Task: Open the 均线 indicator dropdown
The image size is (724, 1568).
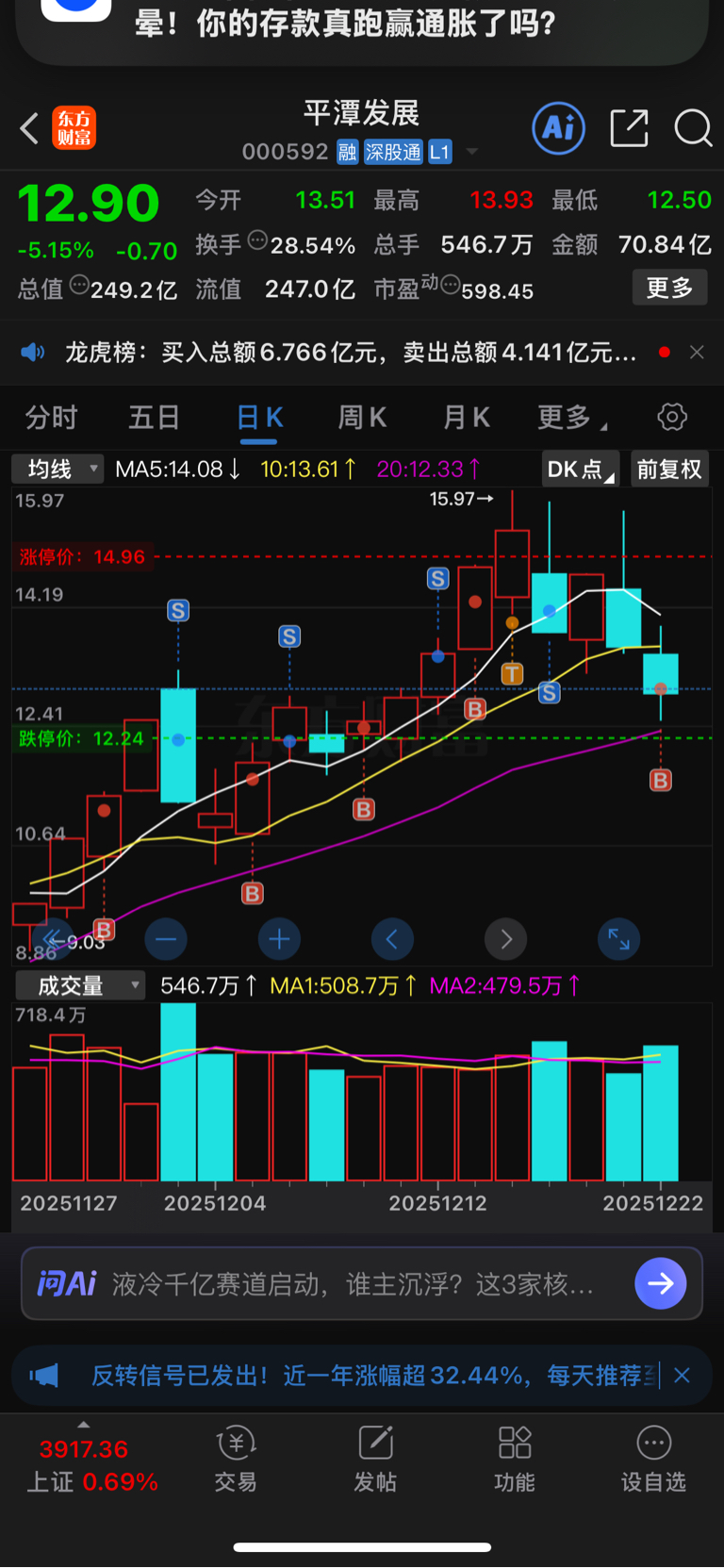Action: click(x=58, y=469)
